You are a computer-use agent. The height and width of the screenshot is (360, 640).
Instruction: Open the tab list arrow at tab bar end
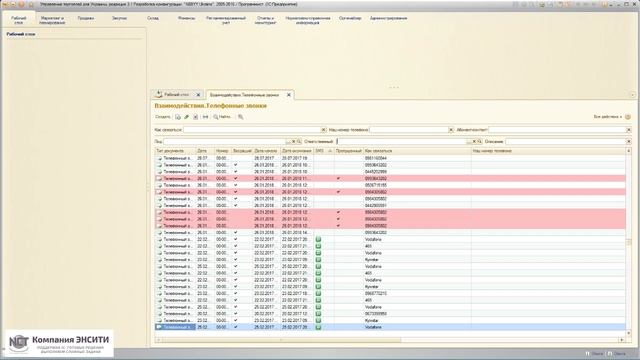(x=633, y=95)
